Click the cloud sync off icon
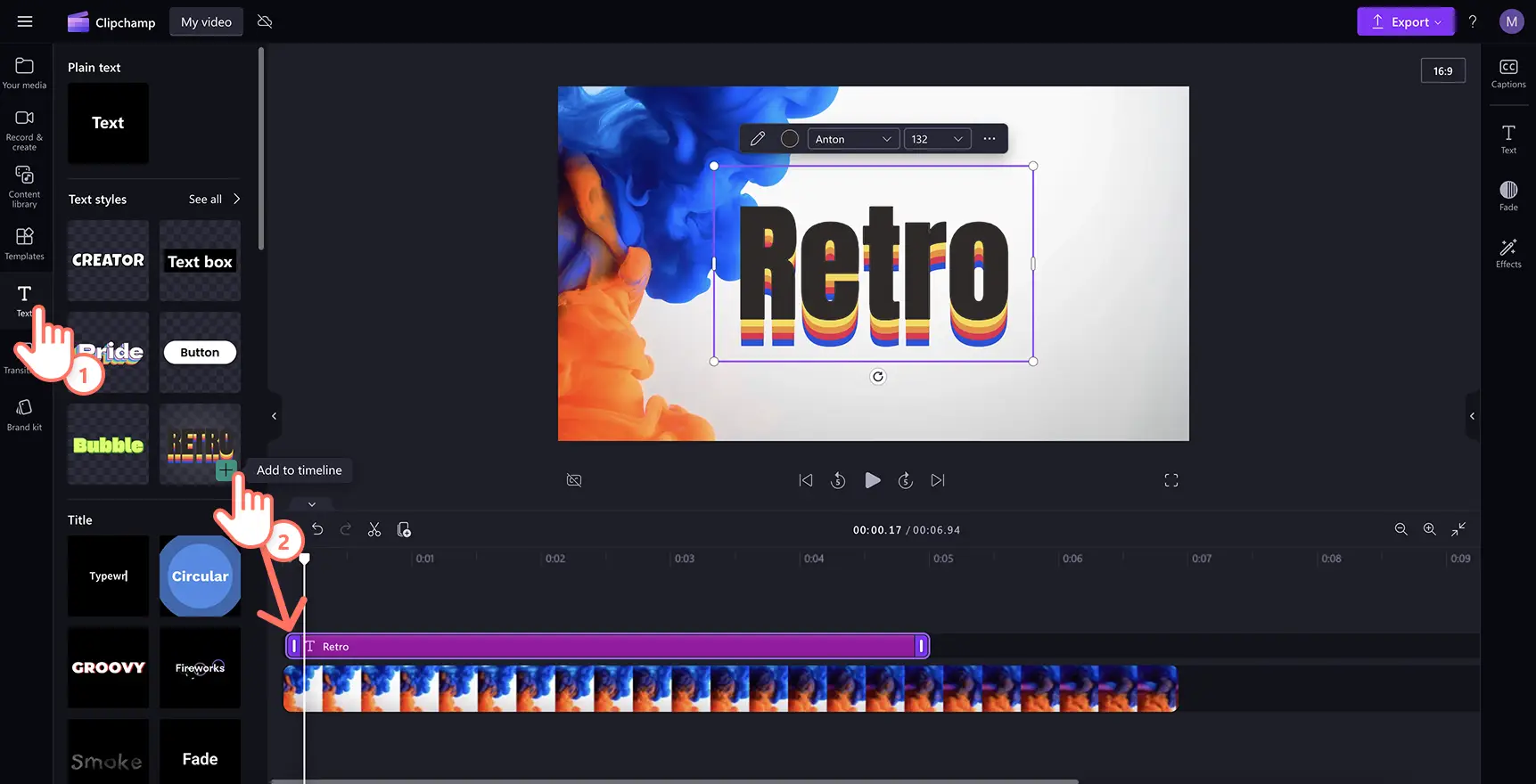 (x=265, y=21)
